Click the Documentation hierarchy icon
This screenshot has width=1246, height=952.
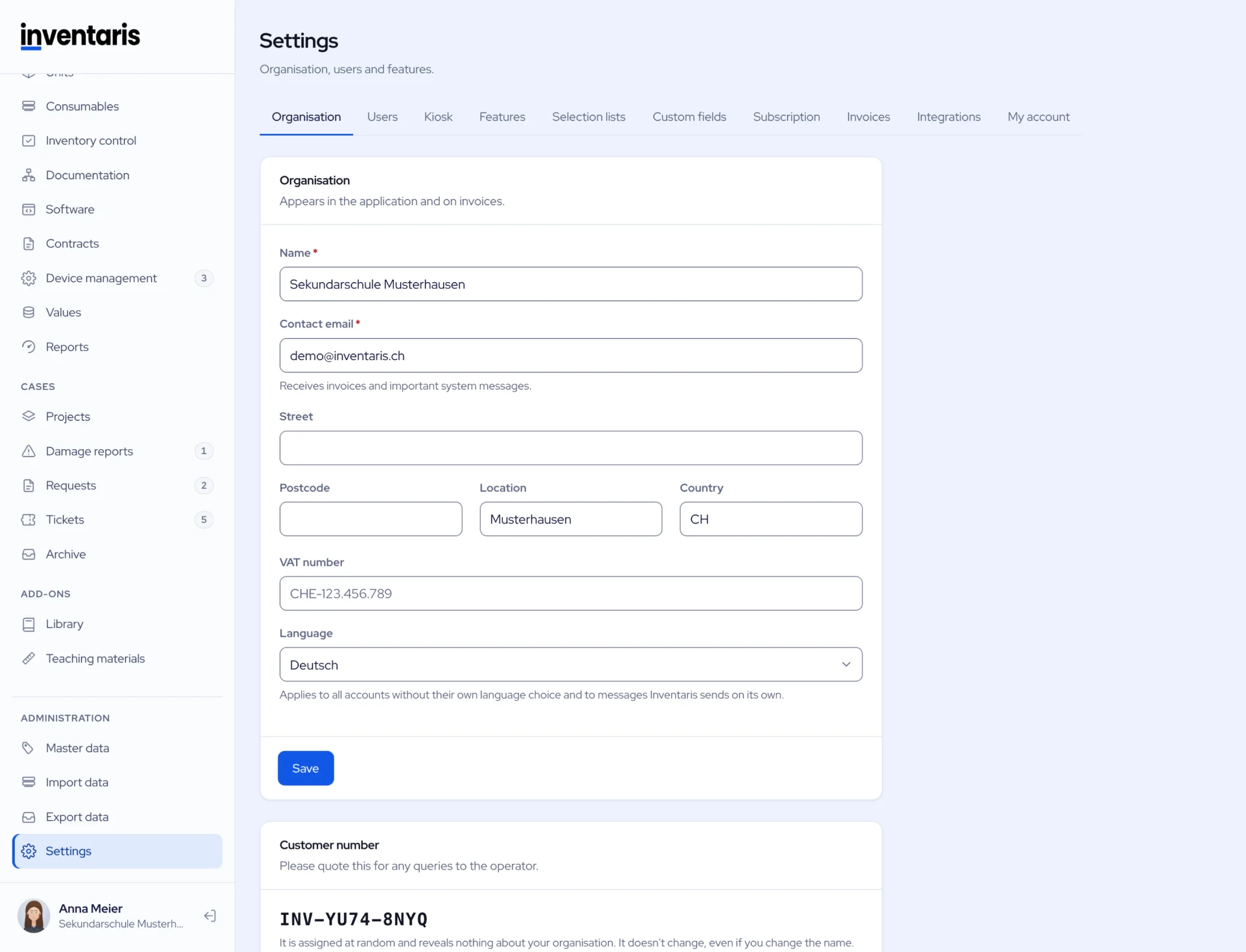[x=29, y=175]
